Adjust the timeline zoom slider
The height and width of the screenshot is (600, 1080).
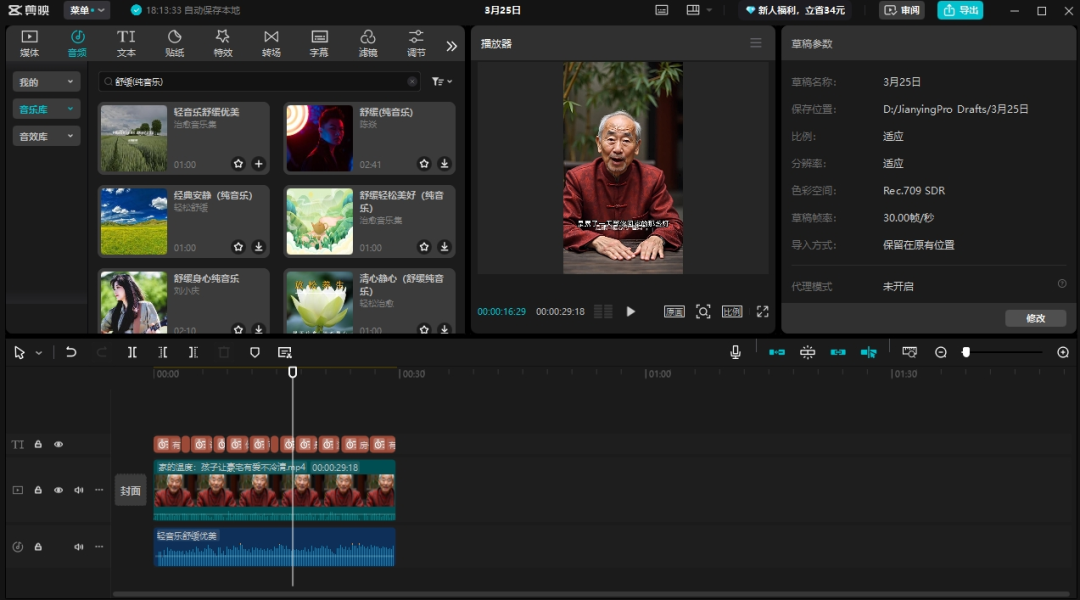[965, 352]
